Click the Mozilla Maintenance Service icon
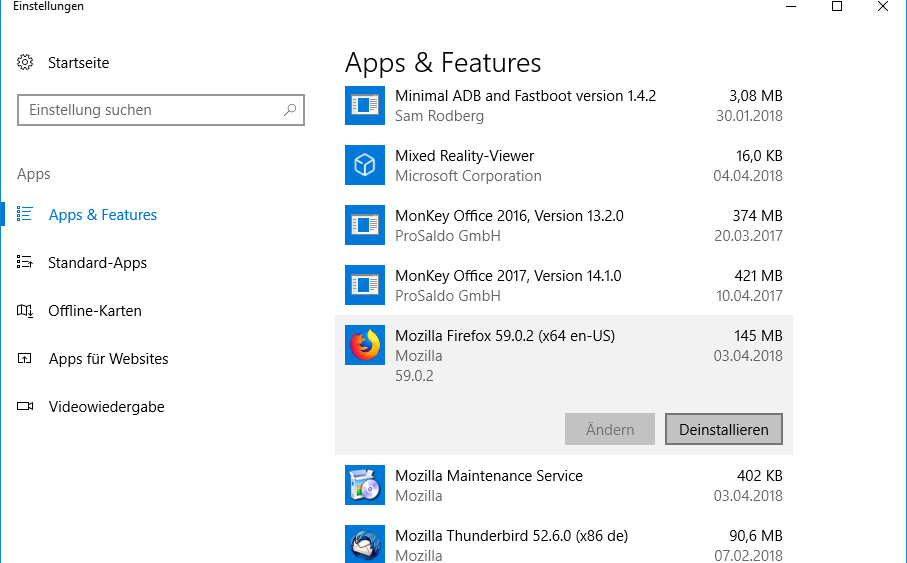 [x=365, y=485]
